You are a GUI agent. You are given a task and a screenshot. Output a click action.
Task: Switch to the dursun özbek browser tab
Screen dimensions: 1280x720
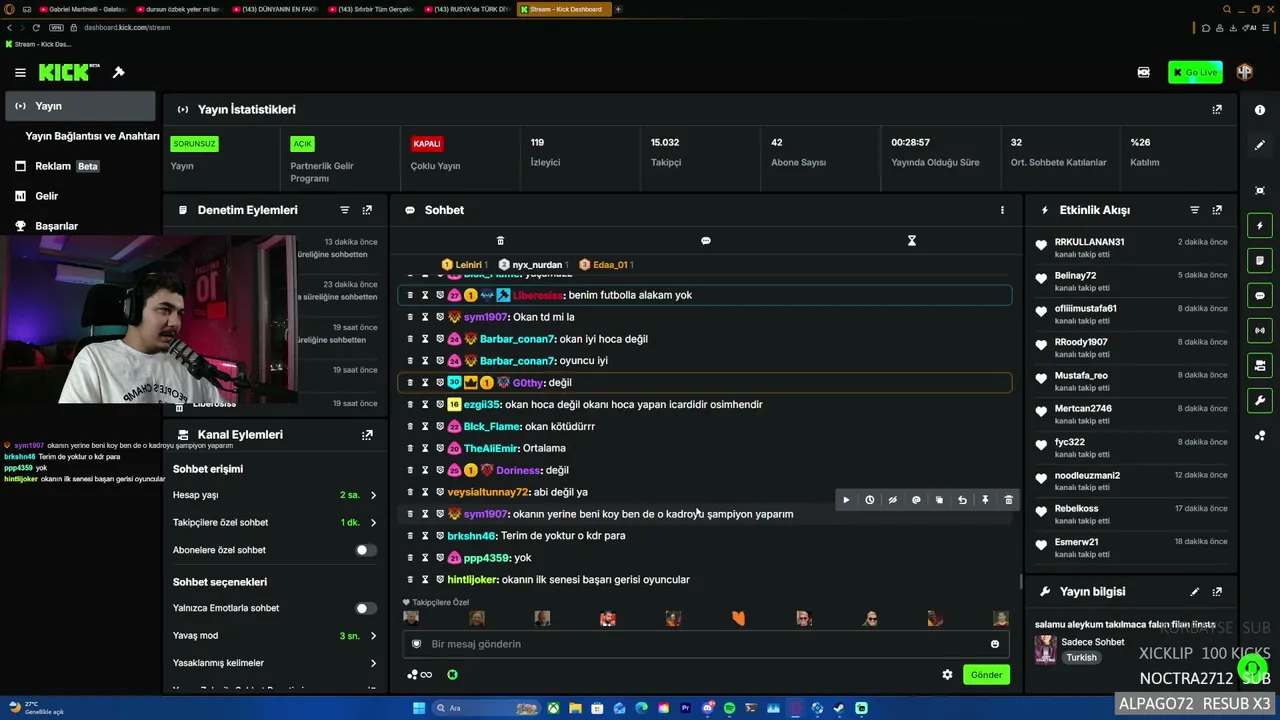(180, 9)
